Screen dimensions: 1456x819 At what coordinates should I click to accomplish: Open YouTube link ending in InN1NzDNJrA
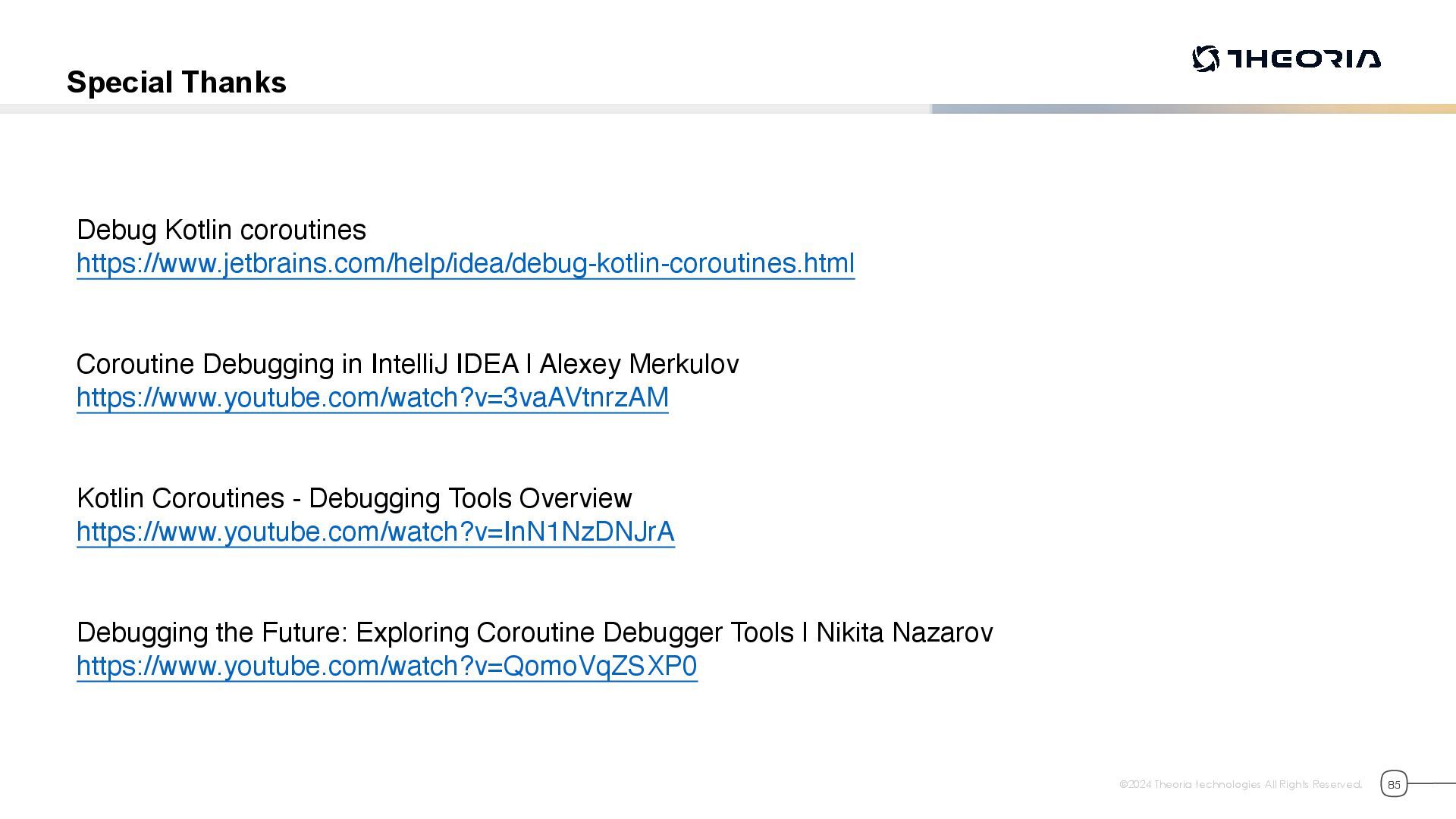375,532
